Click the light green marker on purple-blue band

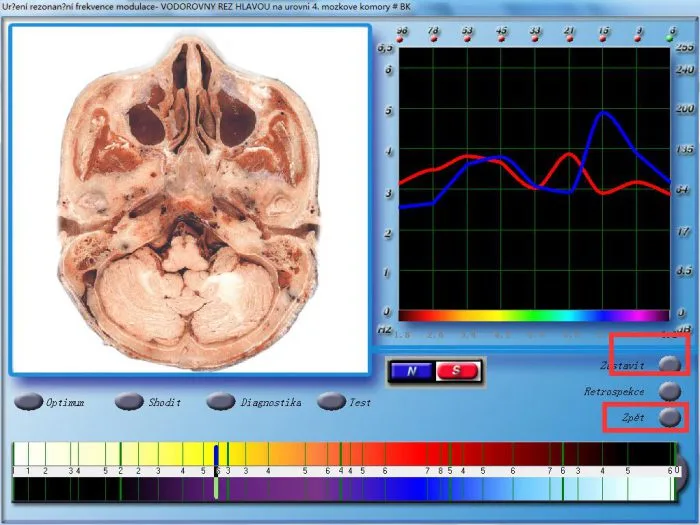[x=217, y=488]
